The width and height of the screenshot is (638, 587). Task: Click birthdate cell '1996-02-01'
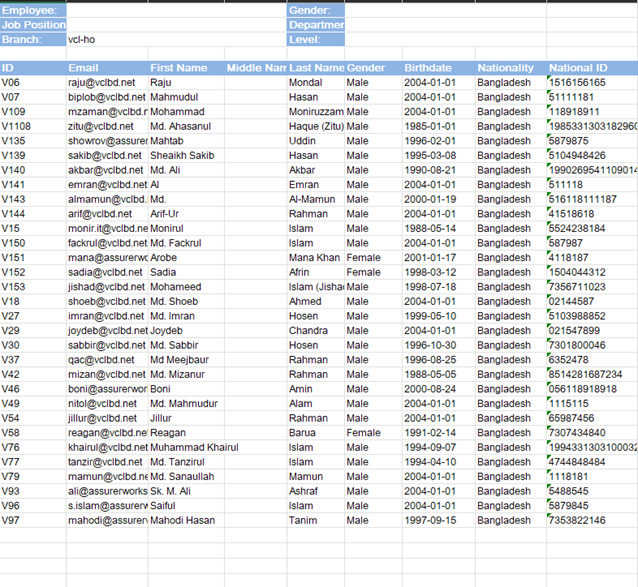click(x=439, y=141)
